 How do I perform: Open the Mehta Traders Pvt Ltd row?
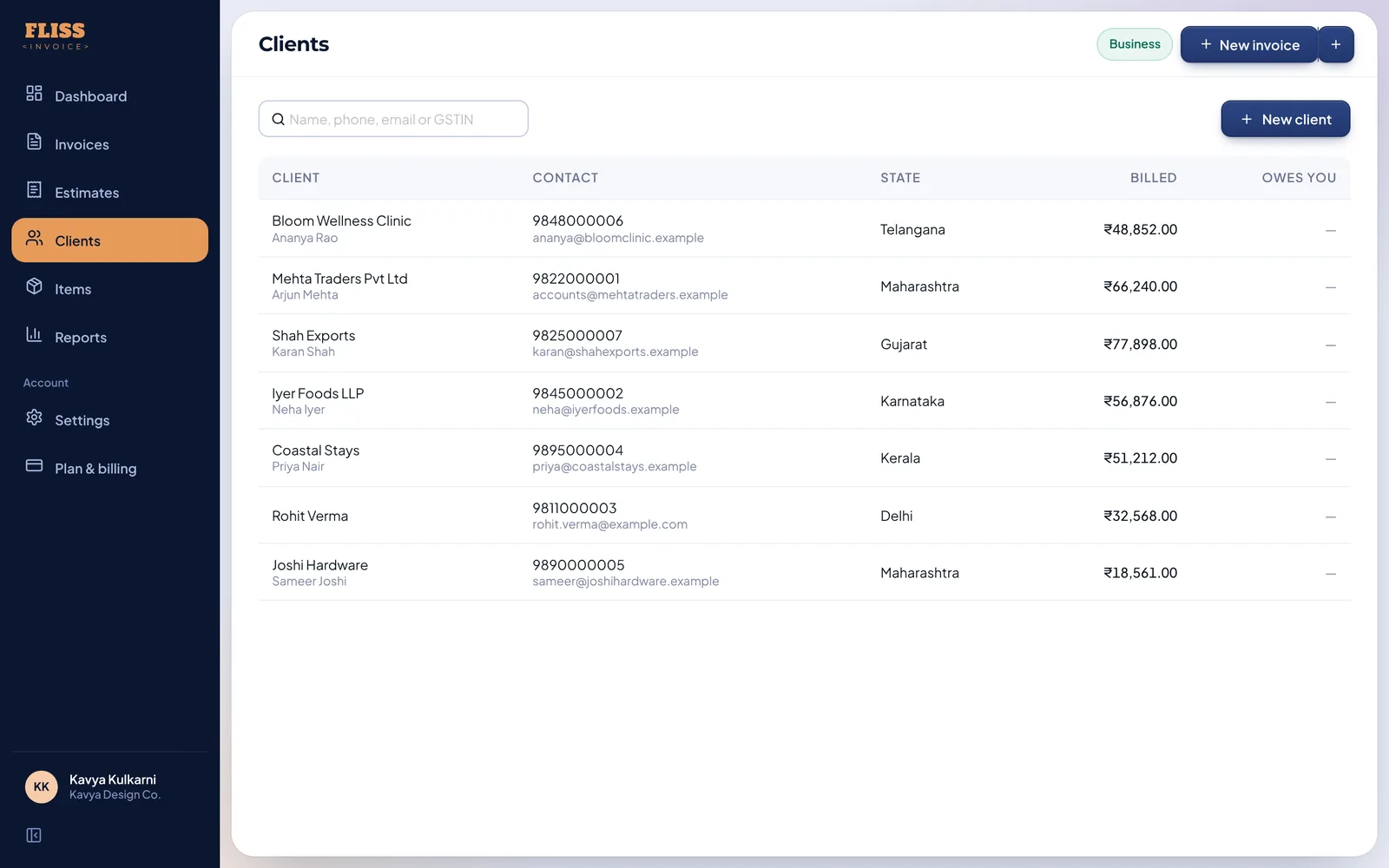pyautogui.click(x=804, y=286)
